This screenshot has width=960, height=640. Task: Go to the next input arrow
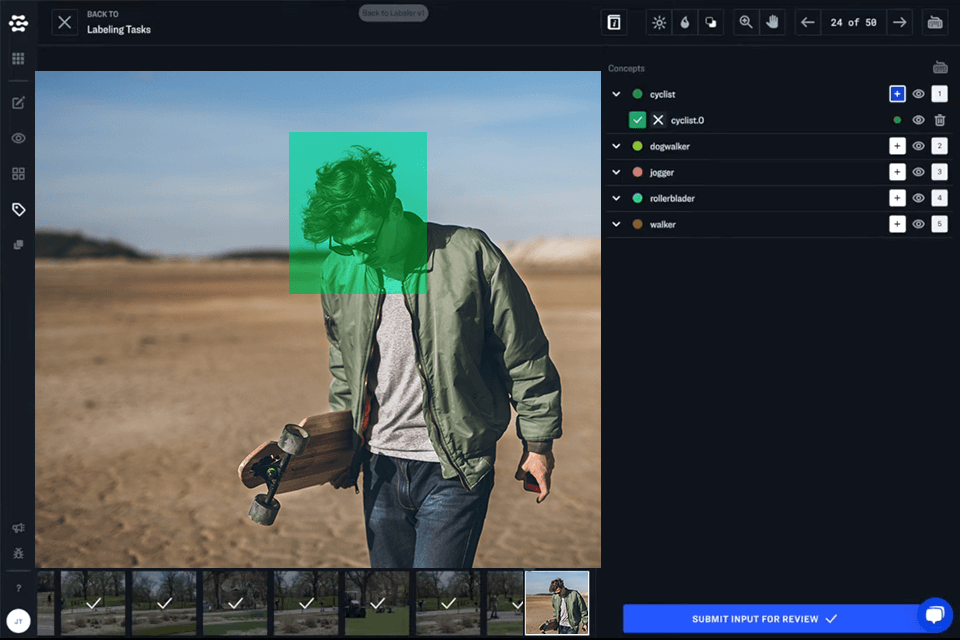click(899, 23)
